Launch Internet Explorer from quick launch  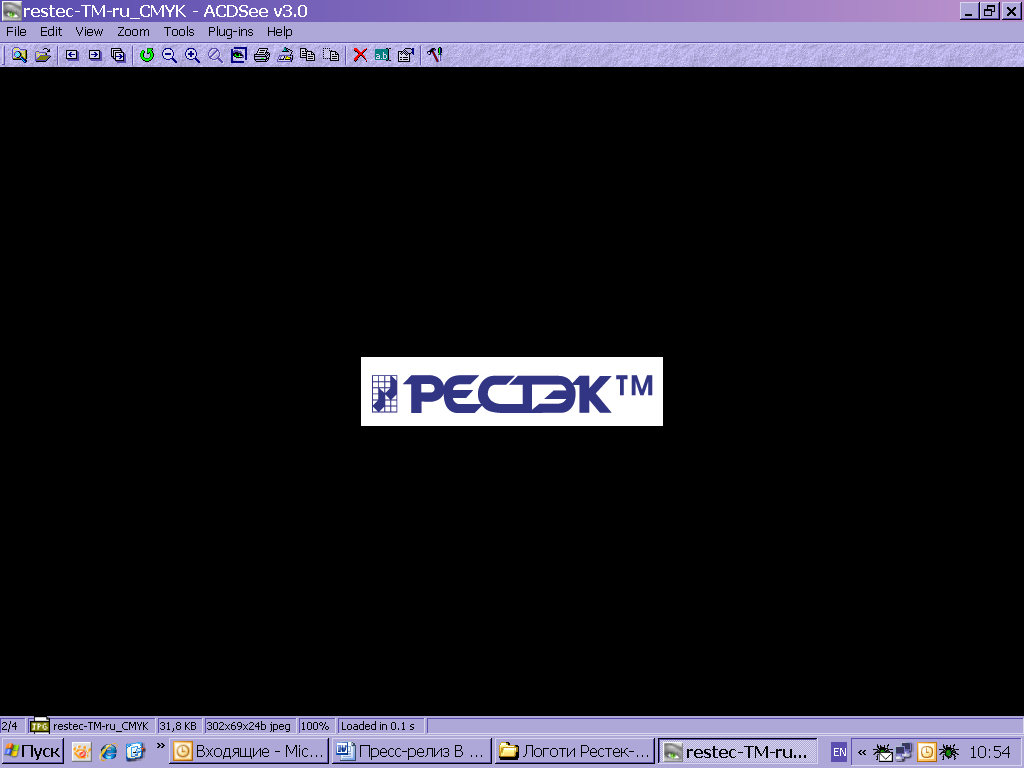click(108, 752)
